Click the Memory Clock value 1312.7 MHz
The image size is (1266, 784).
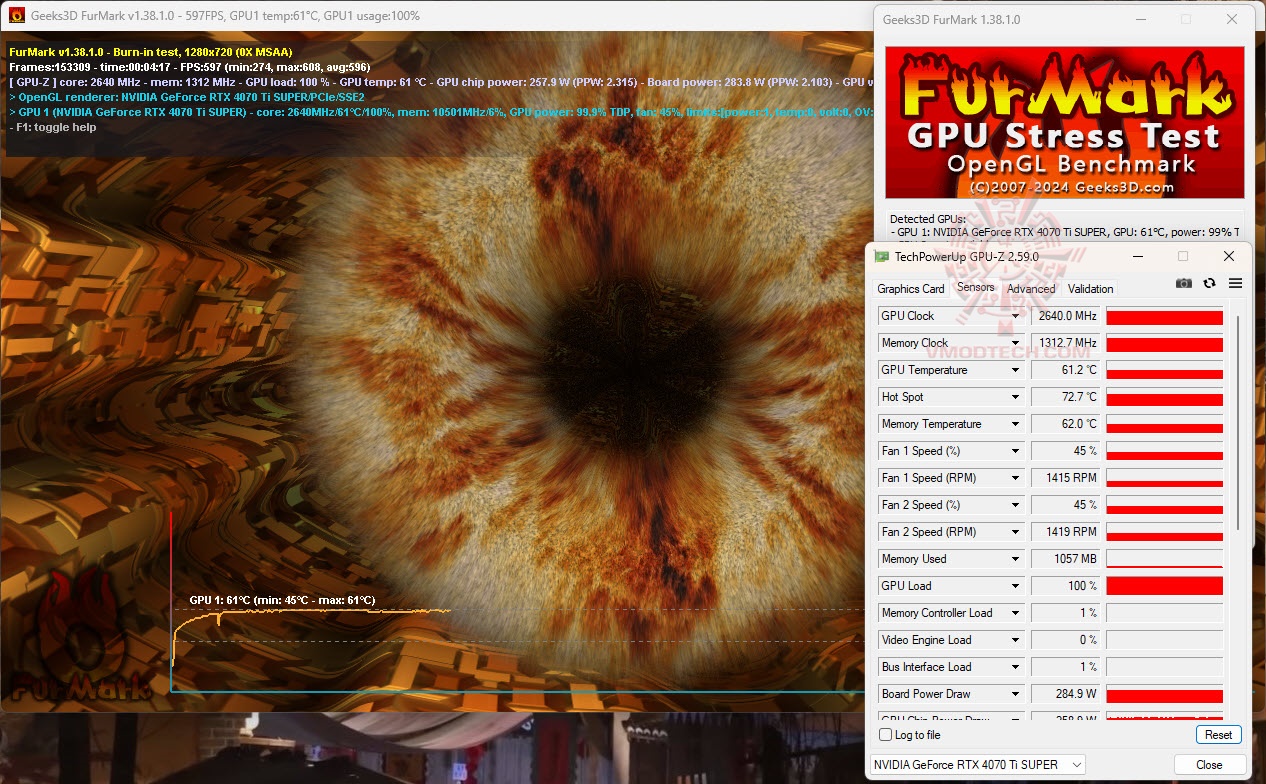click(x=1065, y=343)
